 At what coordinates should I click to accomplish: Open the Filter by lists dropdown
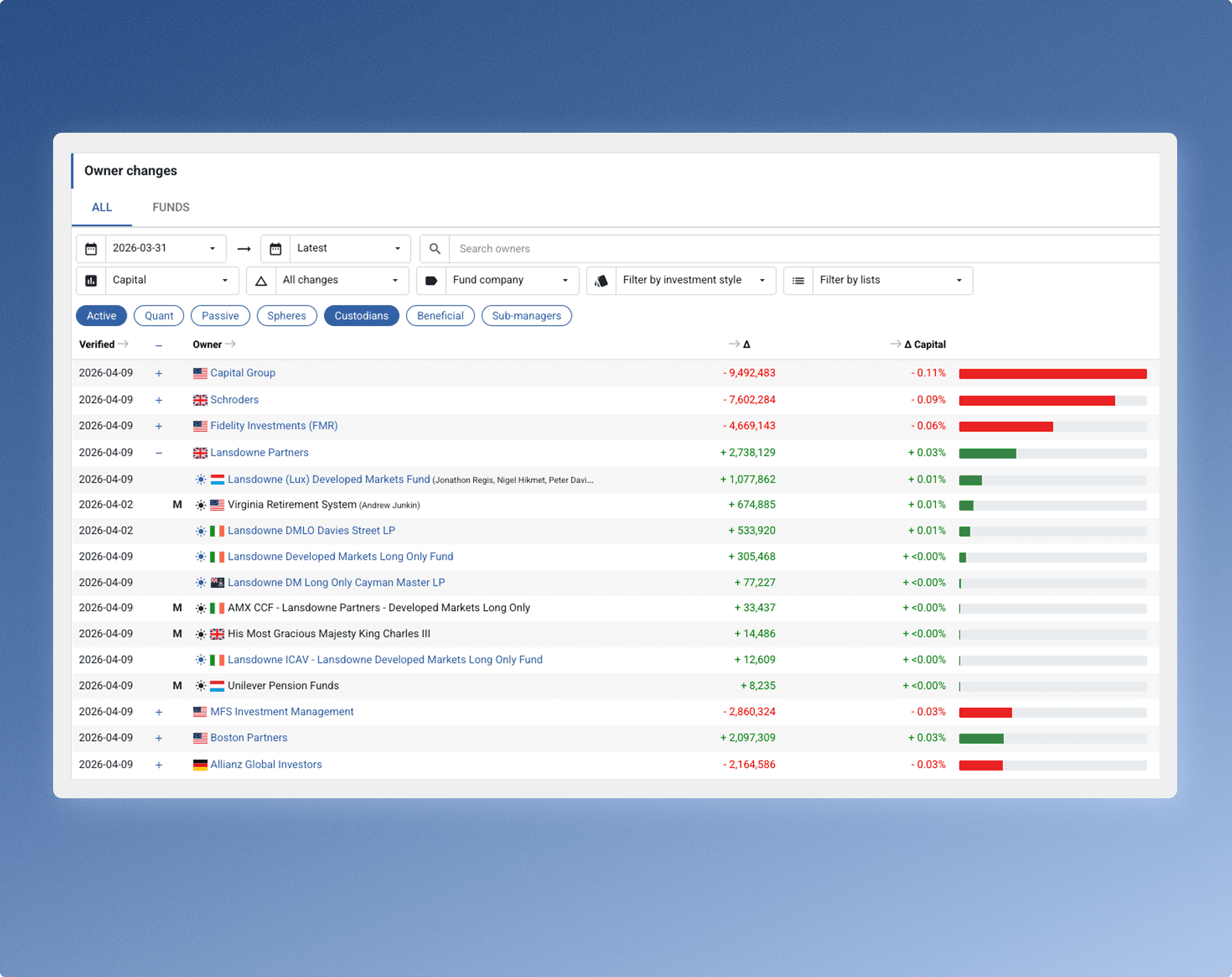(x=892, y=280)
